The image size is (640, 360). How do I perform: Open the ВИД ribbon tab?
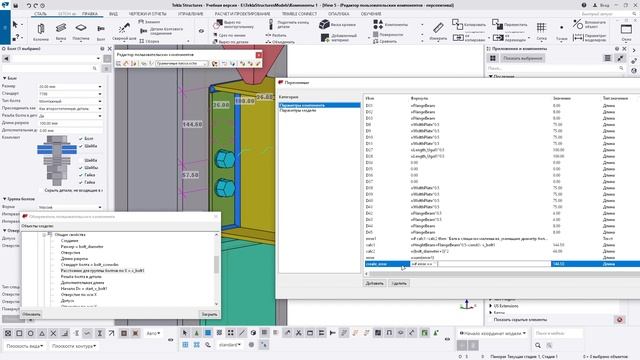[113, 14]
